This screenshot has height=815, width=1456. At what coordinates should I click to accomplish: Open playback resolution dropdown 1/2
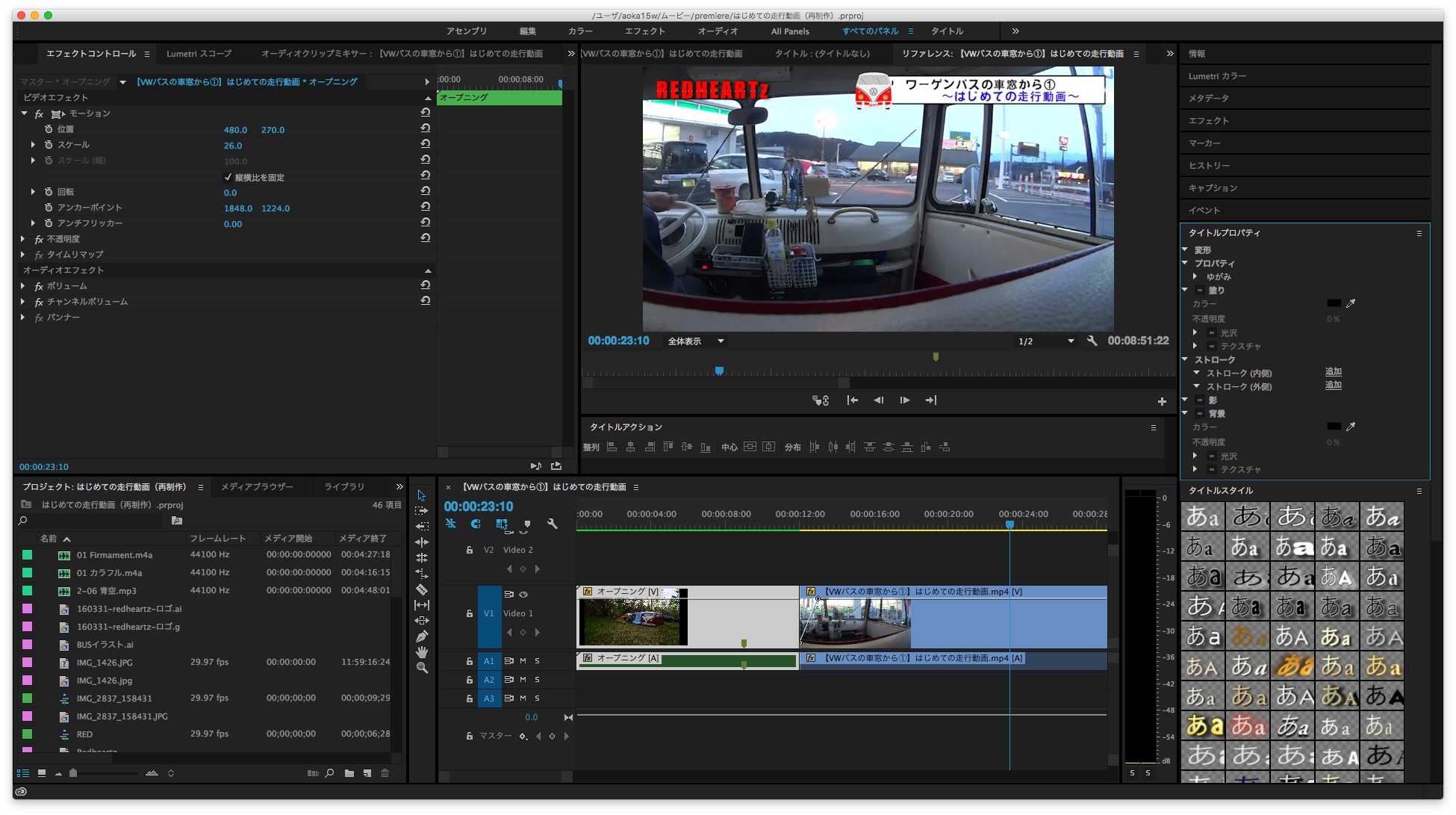point(1046,341)
